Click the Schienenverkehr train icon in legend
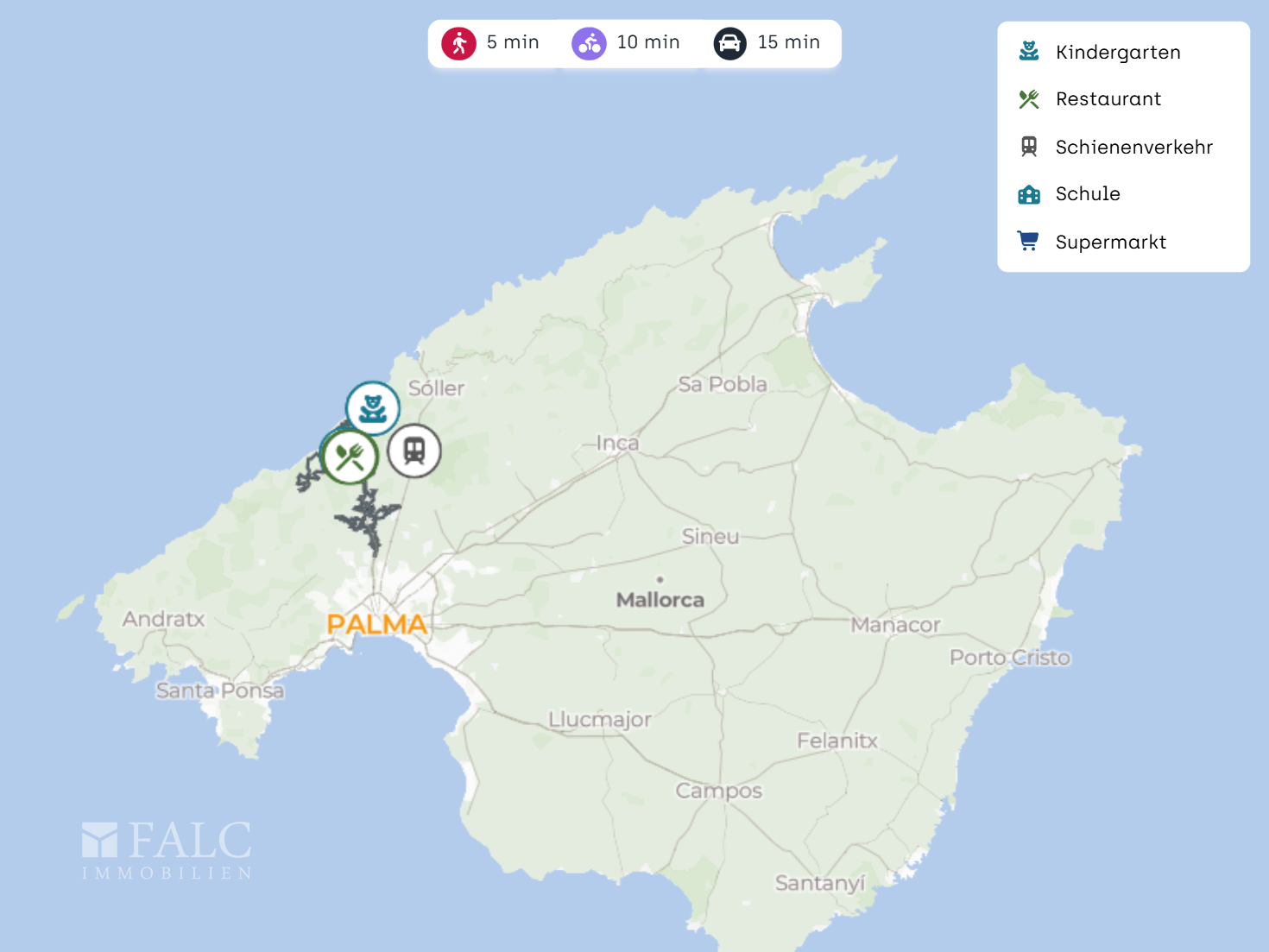1269x952 pixels. coord(1028,147)
